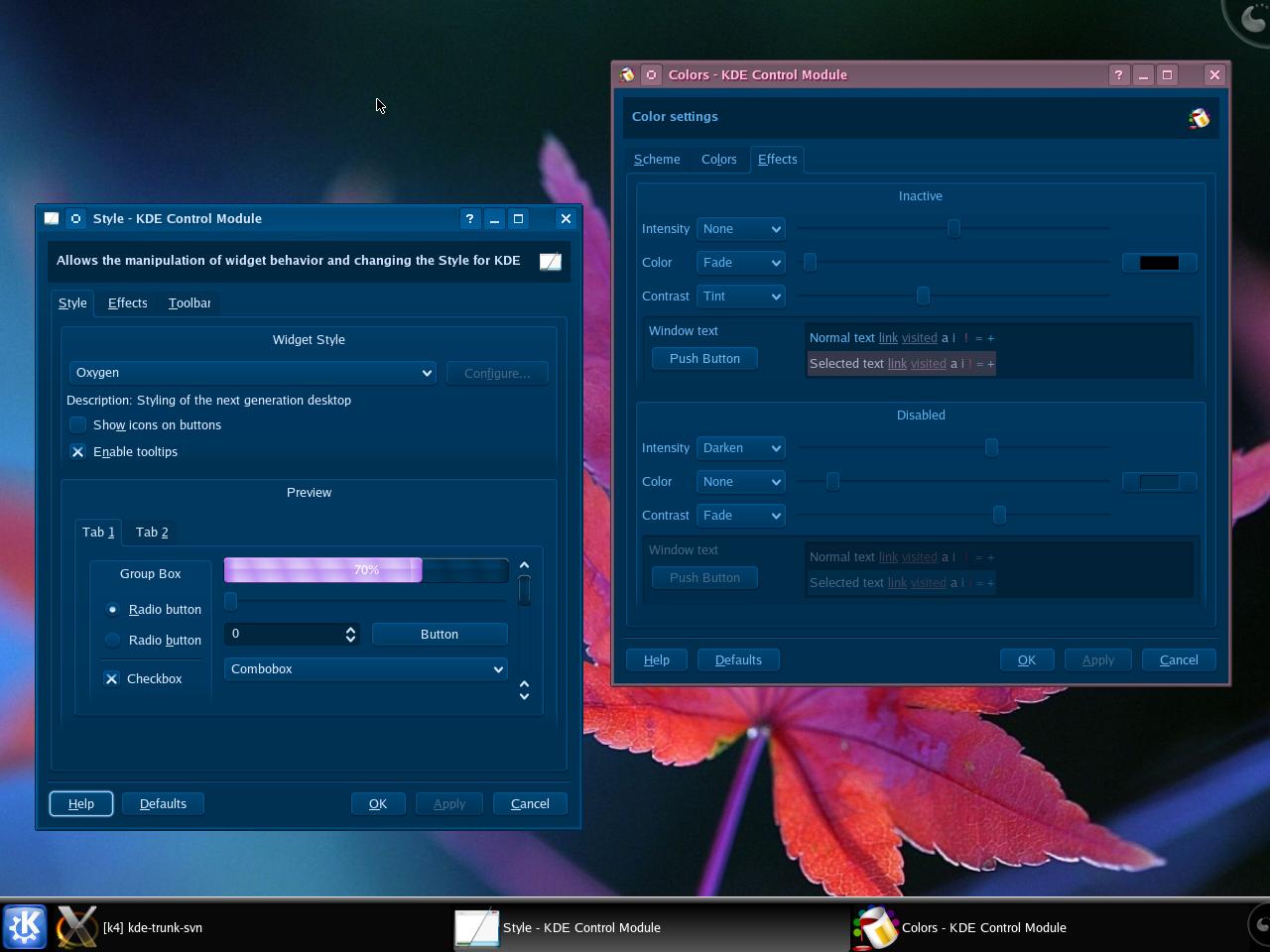Click the X application icon in the taskbar
The image size is (1270, 952).
76,927
